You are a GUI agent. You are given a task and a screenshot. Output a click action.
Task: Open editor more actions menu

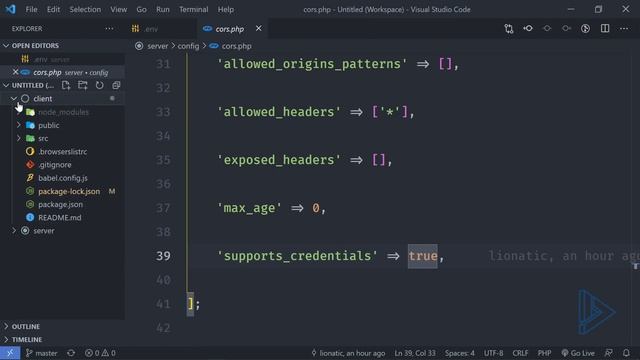click(624, 29)
